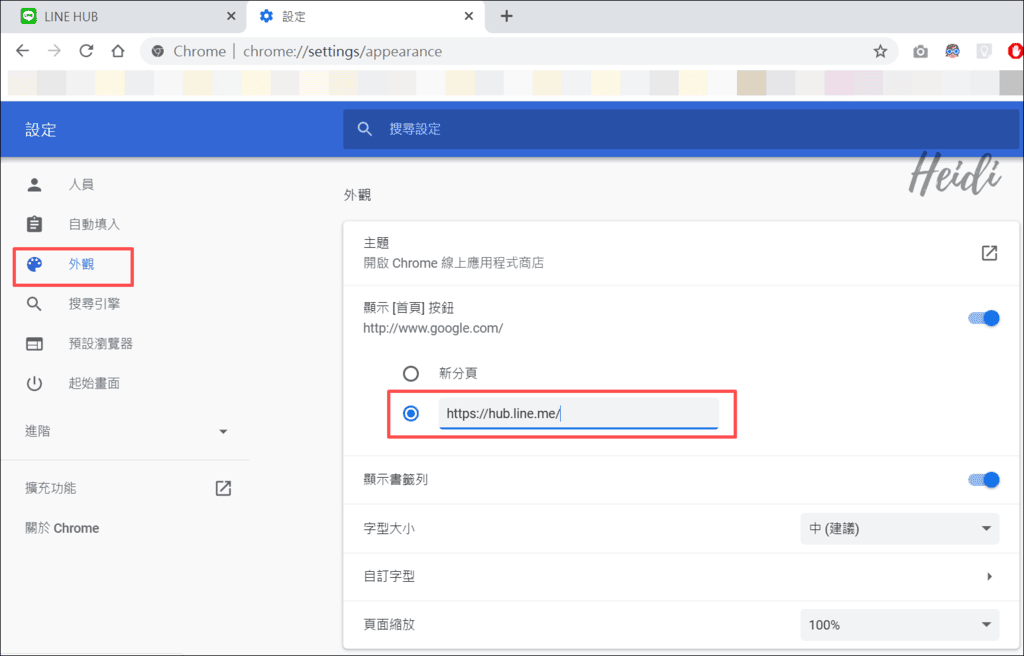Toggle 顯示 [首頁] 按鈕 switch
The image size is (1024, 656).
pos(984,318)
